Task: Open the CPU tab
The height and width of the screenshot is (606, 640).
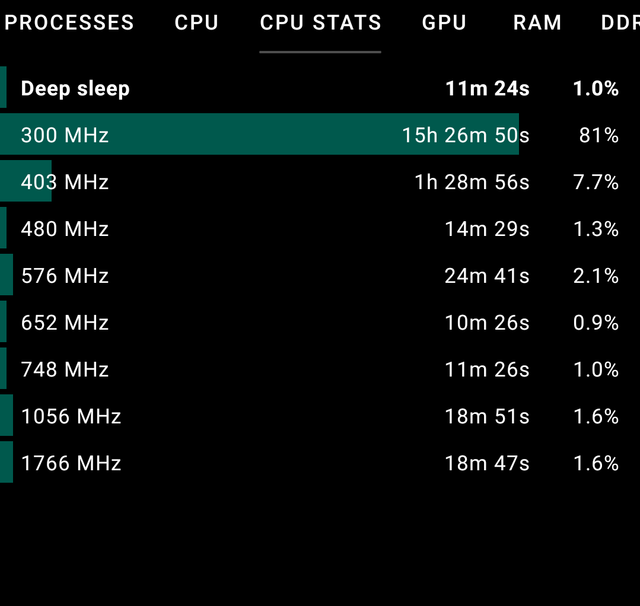Action: click(196, 22)
